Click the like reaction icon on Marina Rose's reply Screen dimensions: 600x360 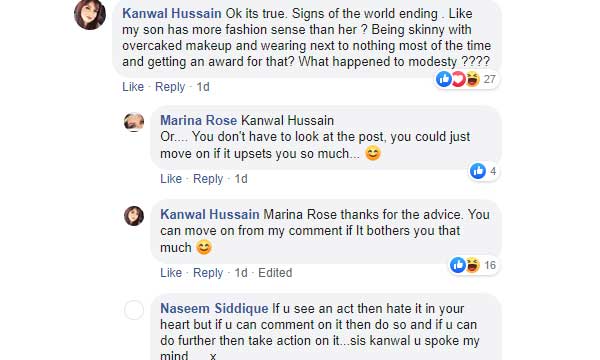(478, 171)
